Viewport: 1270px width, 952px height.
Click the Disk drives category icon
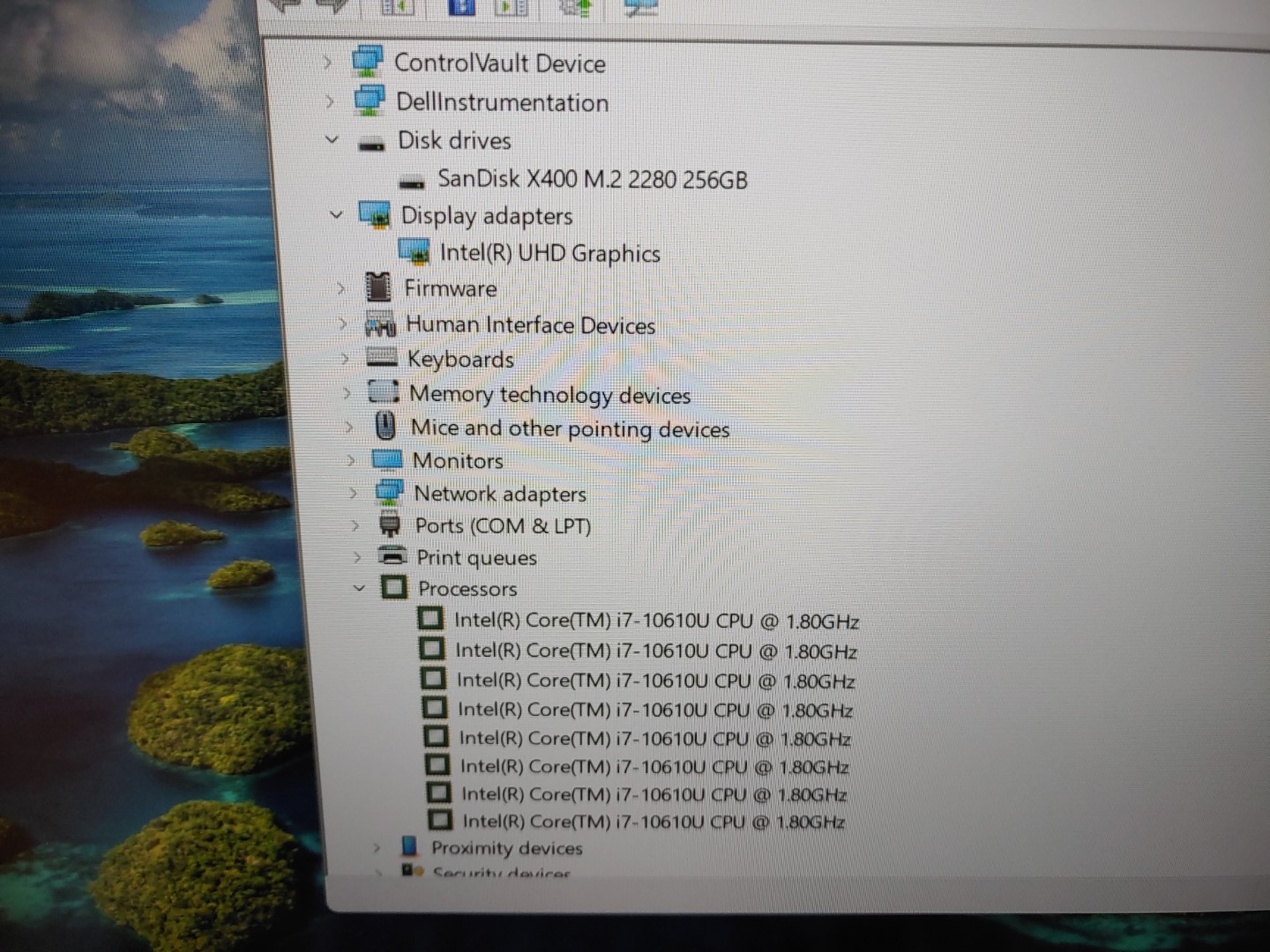pyautogui.click(x=371, y=144)
